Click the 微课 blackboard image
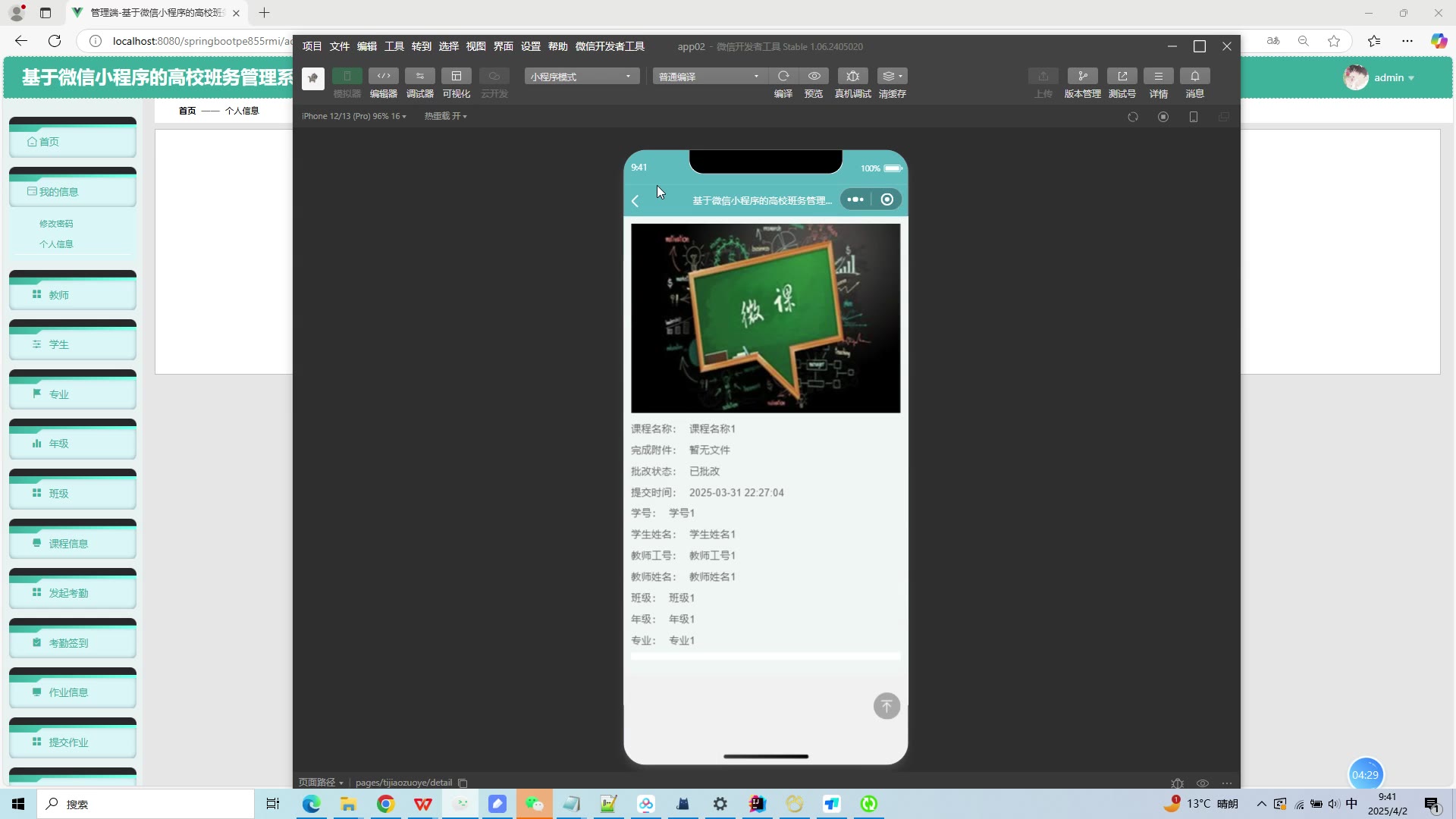 pyautogui.click(x=765, y=318)
